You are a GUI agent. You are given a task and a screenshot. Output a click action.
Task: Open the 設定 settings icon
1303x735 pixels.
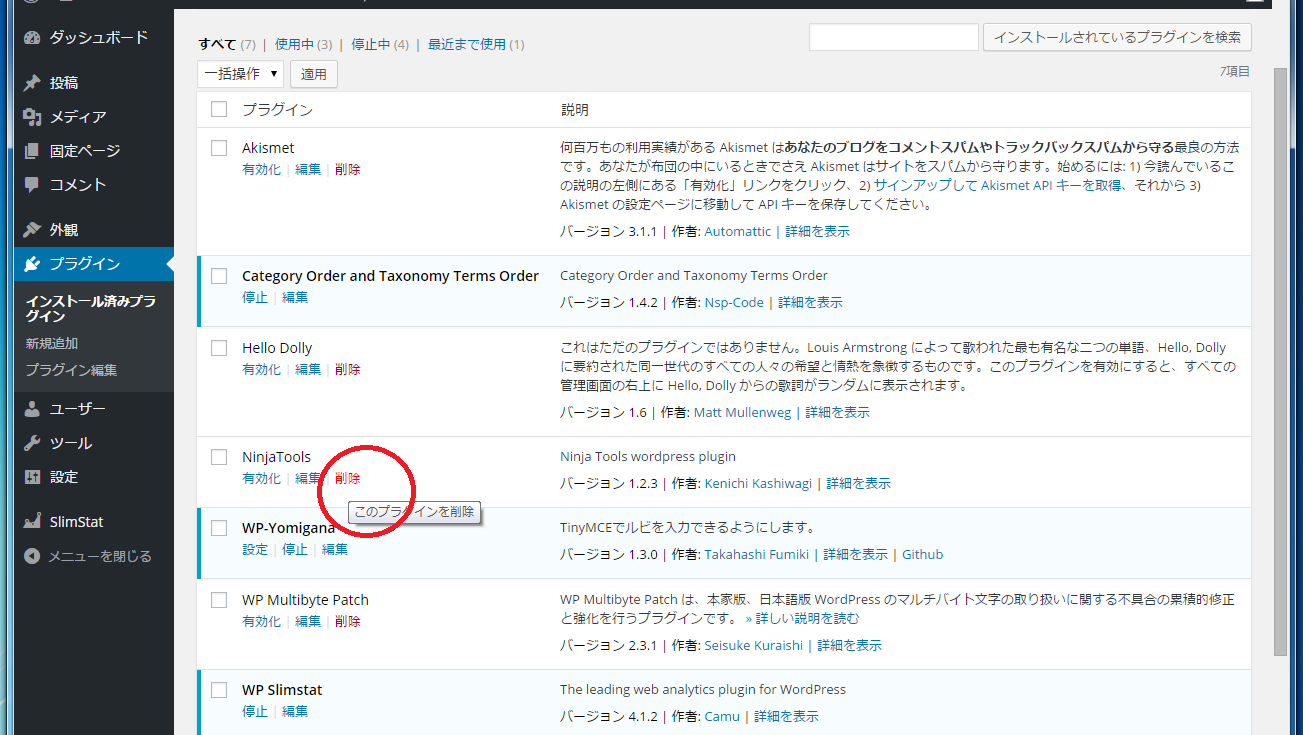point(32,477)
